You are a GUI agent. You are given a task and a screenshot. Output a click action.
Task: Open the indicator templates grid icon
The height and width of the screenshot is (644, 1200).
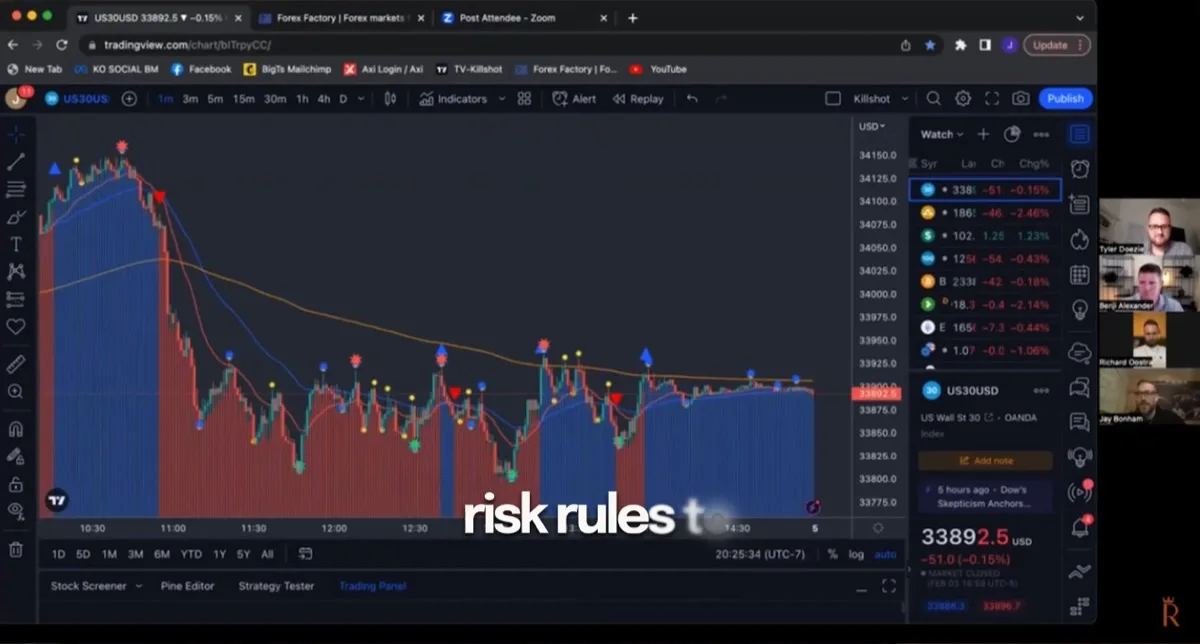point(524,99)
